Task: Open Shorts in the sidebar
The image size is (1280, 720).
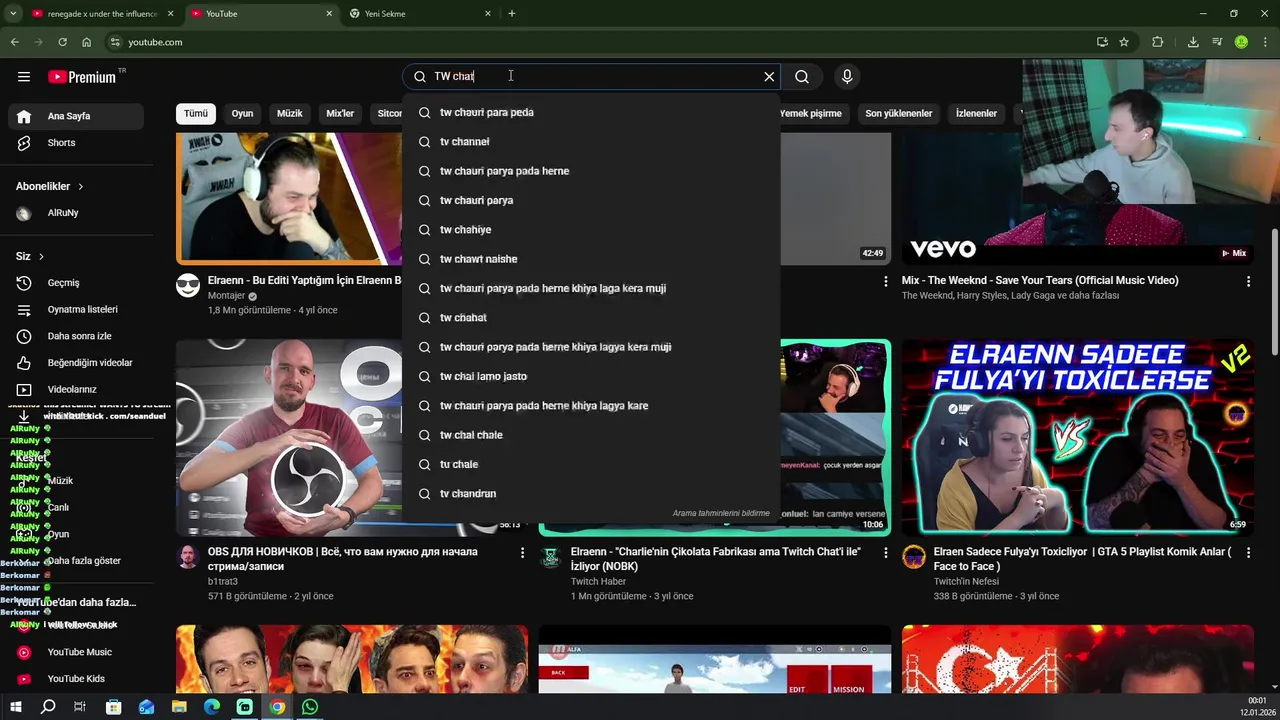Action: coord(76,143)
